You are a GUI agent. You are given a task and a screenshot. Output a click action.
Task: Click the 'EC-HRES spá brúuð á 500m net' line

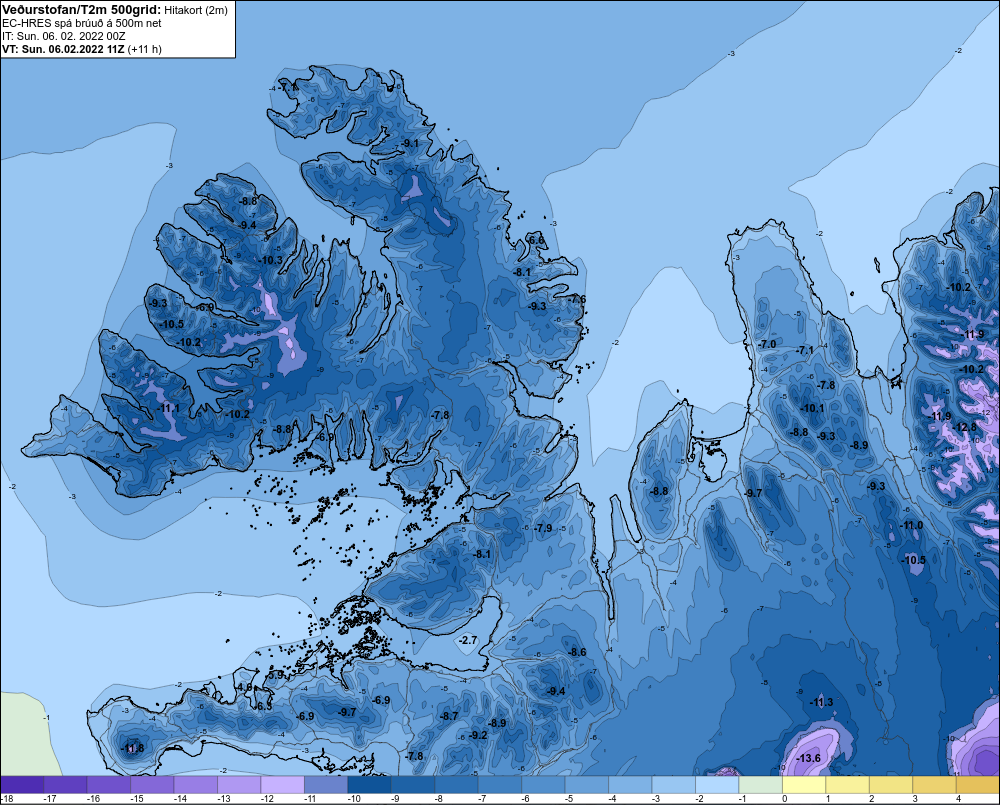(x=82, y=23)
